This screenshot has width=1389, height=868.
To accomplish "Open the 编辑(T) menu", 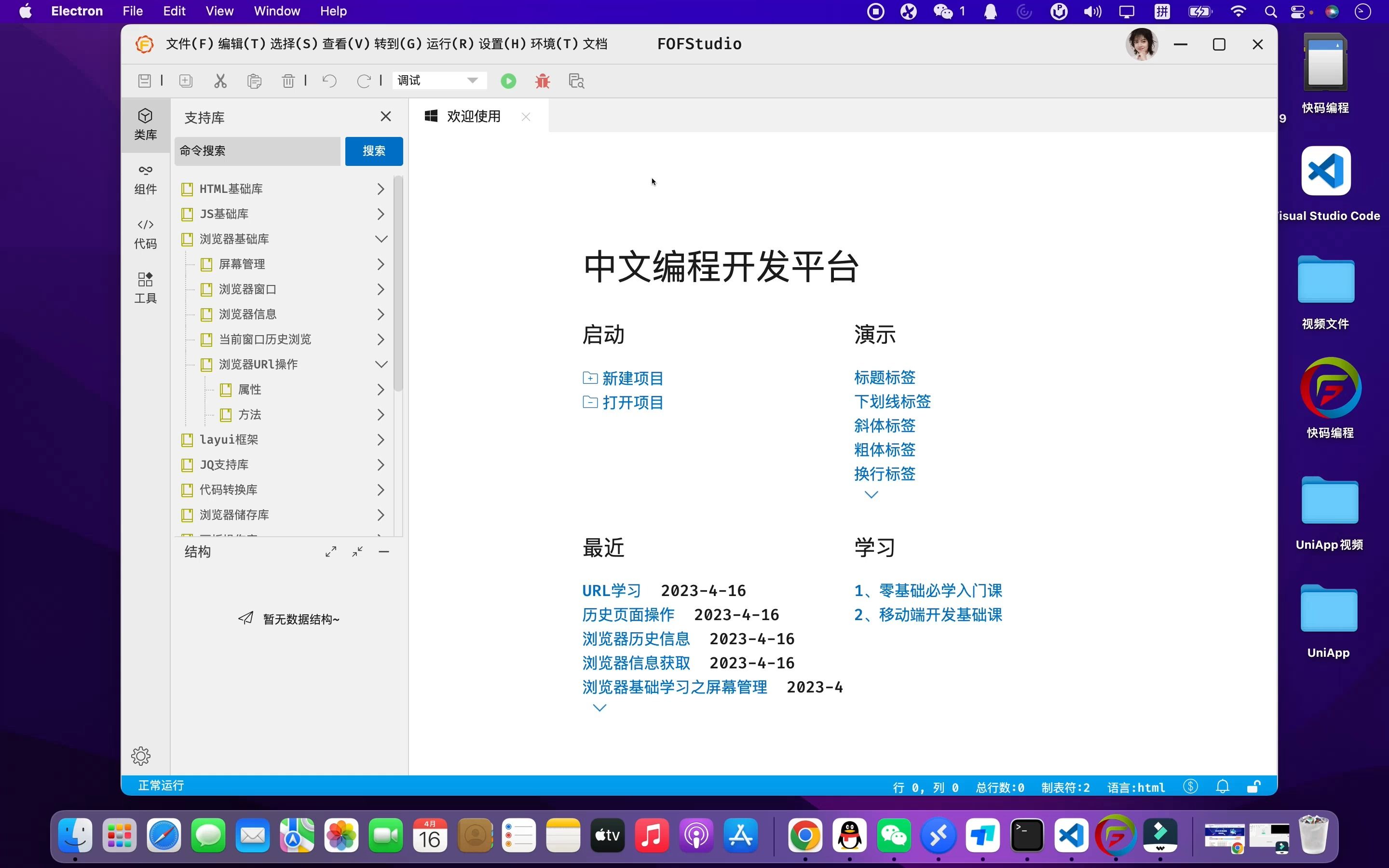I will pyautogui.click(x=242, y=44).
